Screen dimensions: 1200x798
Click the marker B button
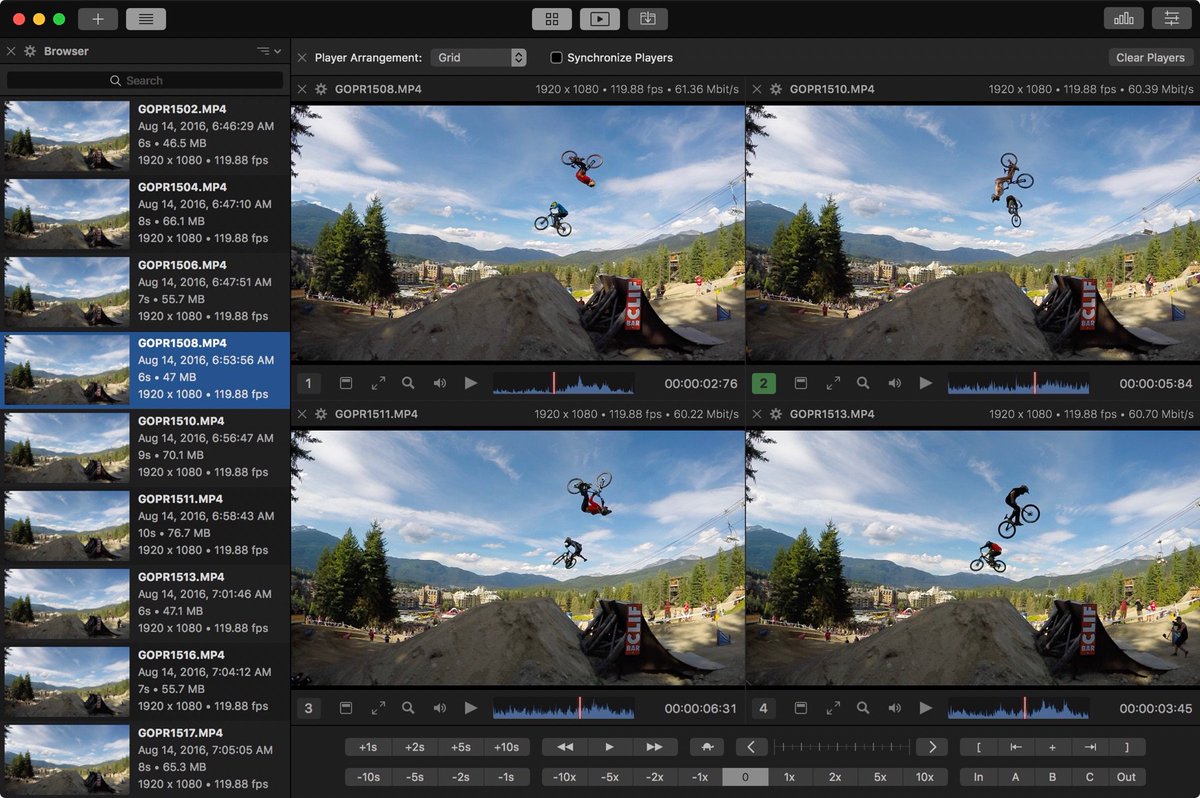tap(1052, 777)
